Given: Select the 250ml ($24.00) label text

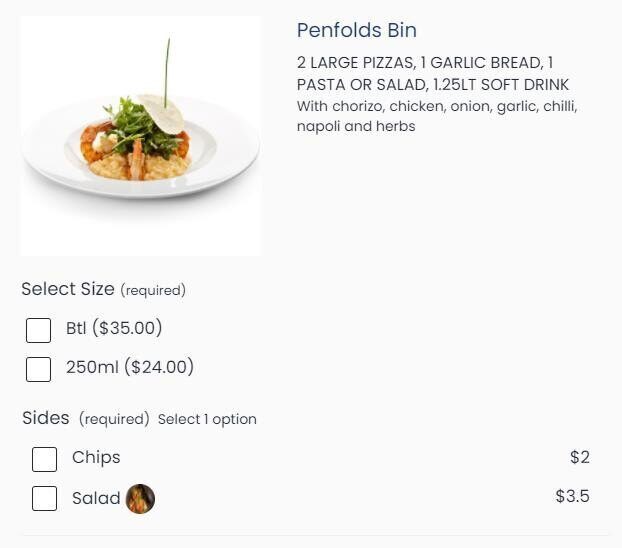Looking at the screenshot, I should (130, 367).
